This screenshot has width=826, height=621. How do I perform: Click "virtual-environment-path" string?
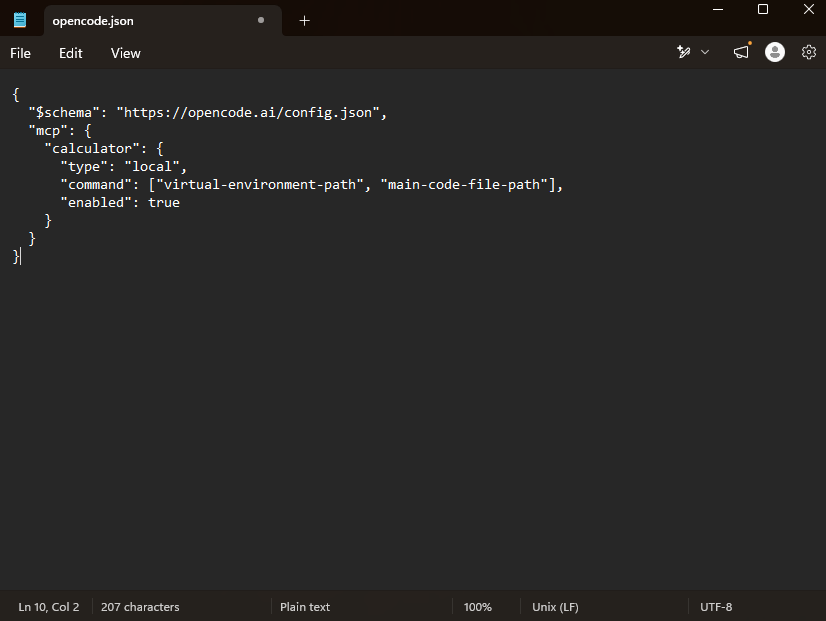pos(260,184)
